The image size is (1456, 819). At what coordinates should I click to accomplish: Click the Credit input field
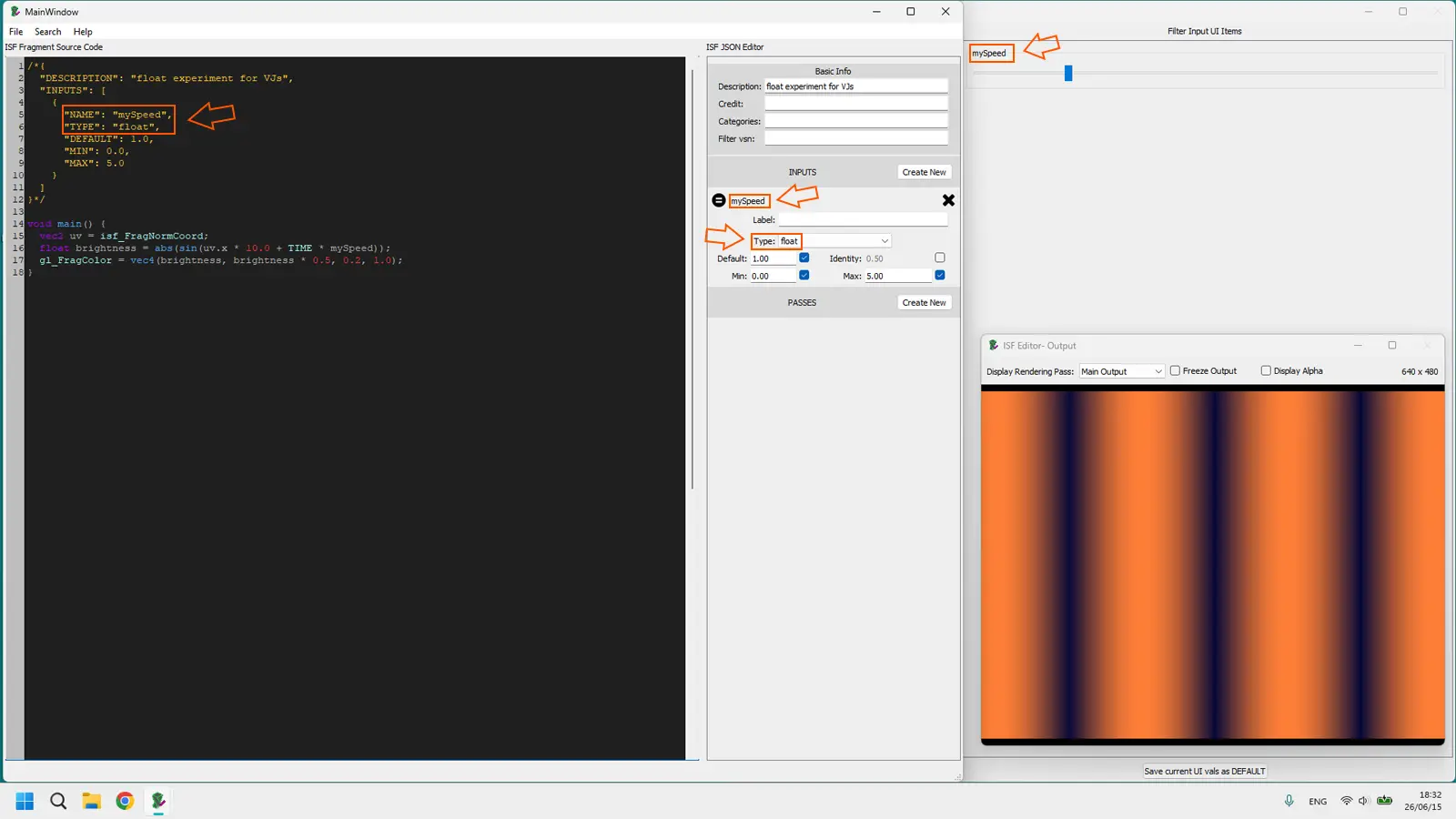[x=855, y=104]
